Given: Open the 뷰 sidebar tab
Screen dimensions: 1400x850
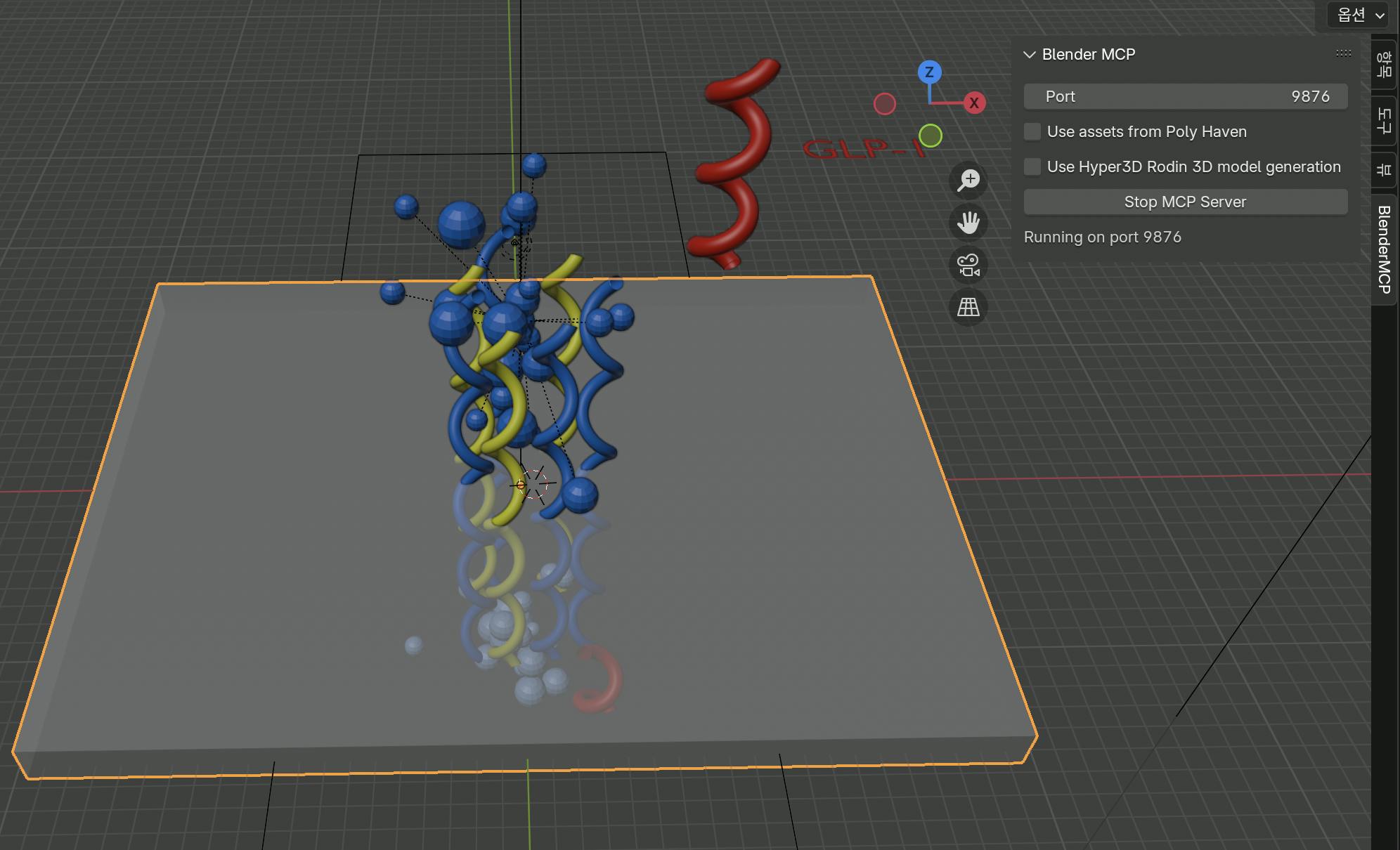Looking at the screenshot, I should [x=1384, y=169].
